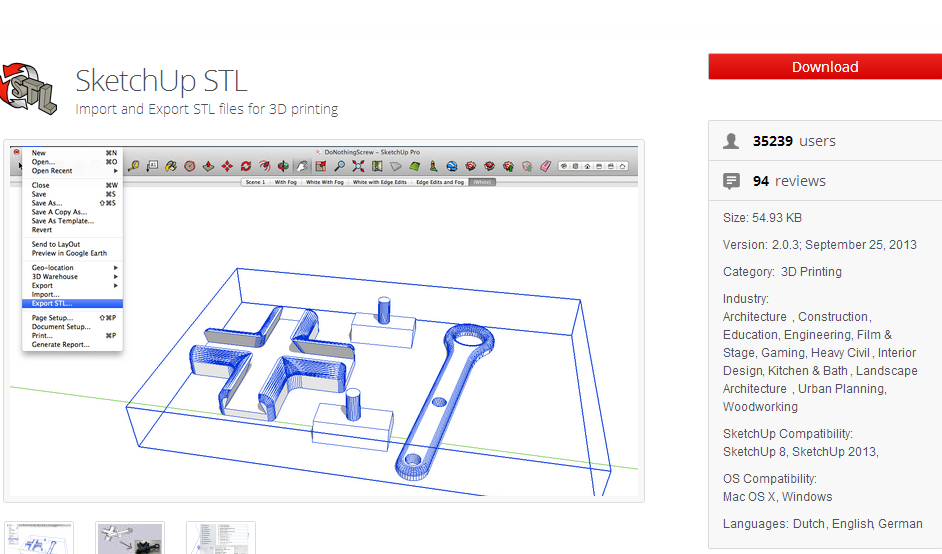Select the Tape Measure tool icon

[133, 166]
